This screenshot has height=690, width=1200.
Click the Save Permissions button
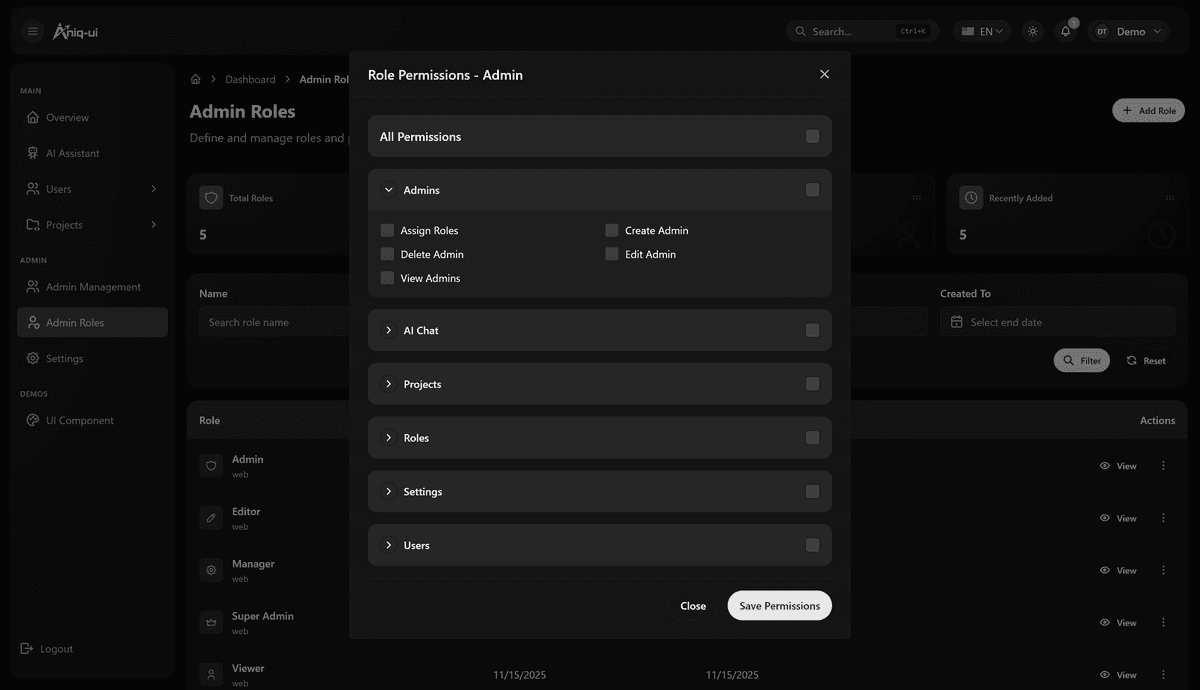779,605
